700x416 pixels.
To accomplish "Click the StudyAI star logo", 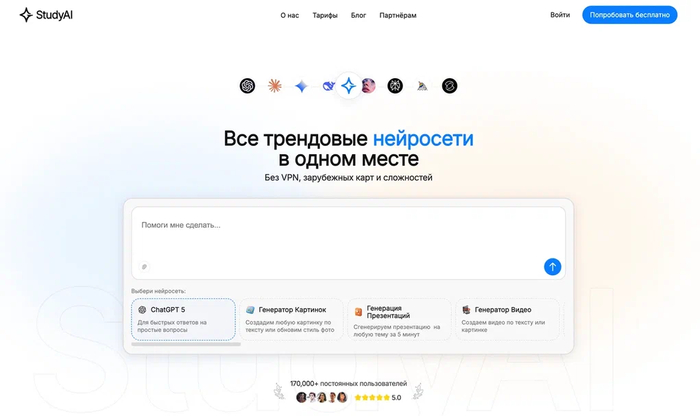I will (x=26, y=15).
